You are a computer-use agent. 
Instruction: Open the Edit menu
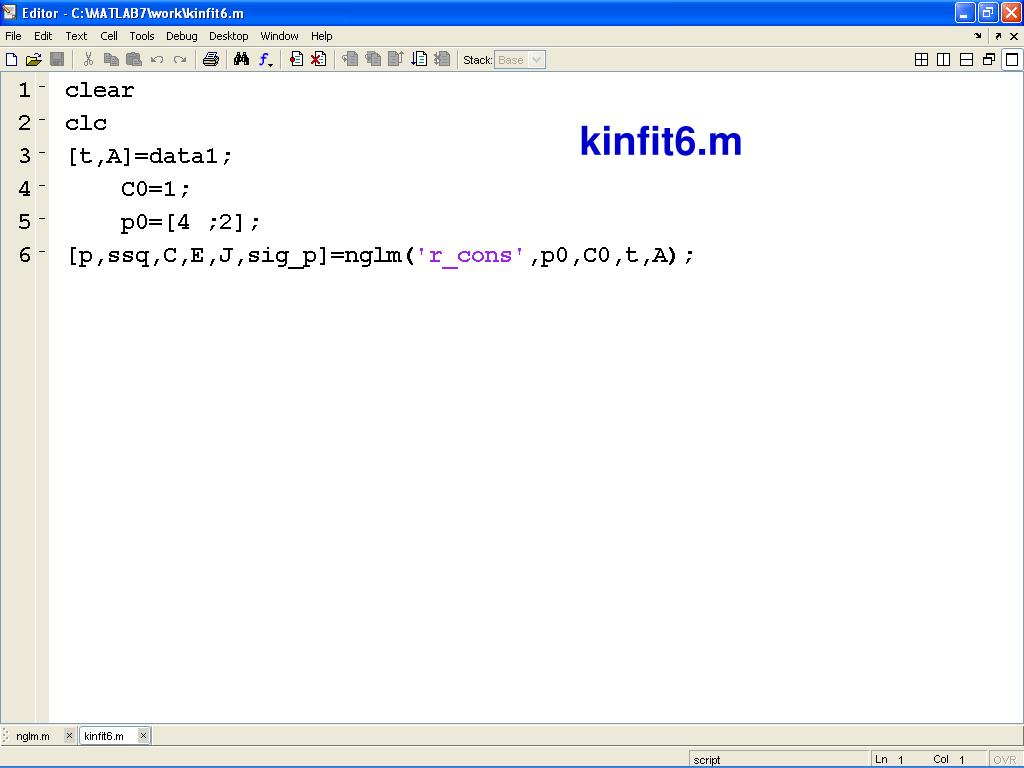[x=43, y=36]
